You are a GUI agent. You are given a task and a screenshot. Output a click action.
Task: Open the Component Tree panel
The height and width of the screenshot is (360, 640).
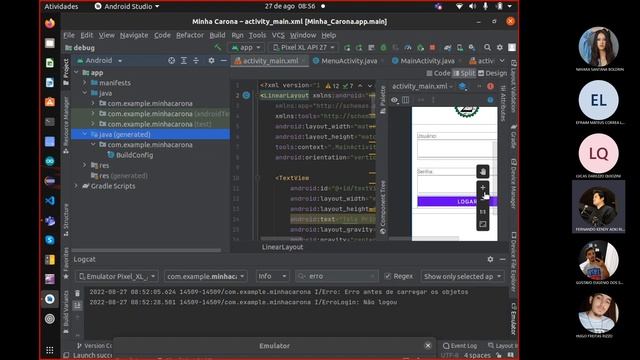click(382, 207)
